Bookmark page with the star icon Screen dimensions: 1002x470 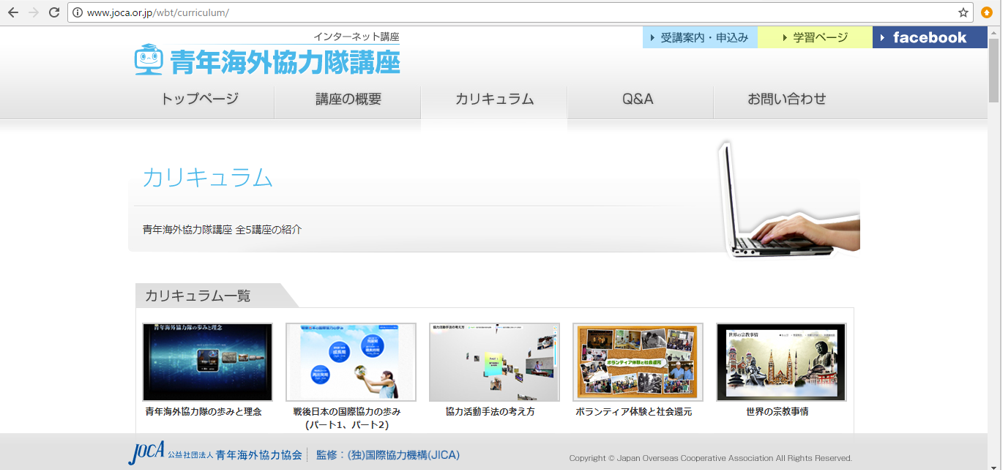click(x=963, y=12)
